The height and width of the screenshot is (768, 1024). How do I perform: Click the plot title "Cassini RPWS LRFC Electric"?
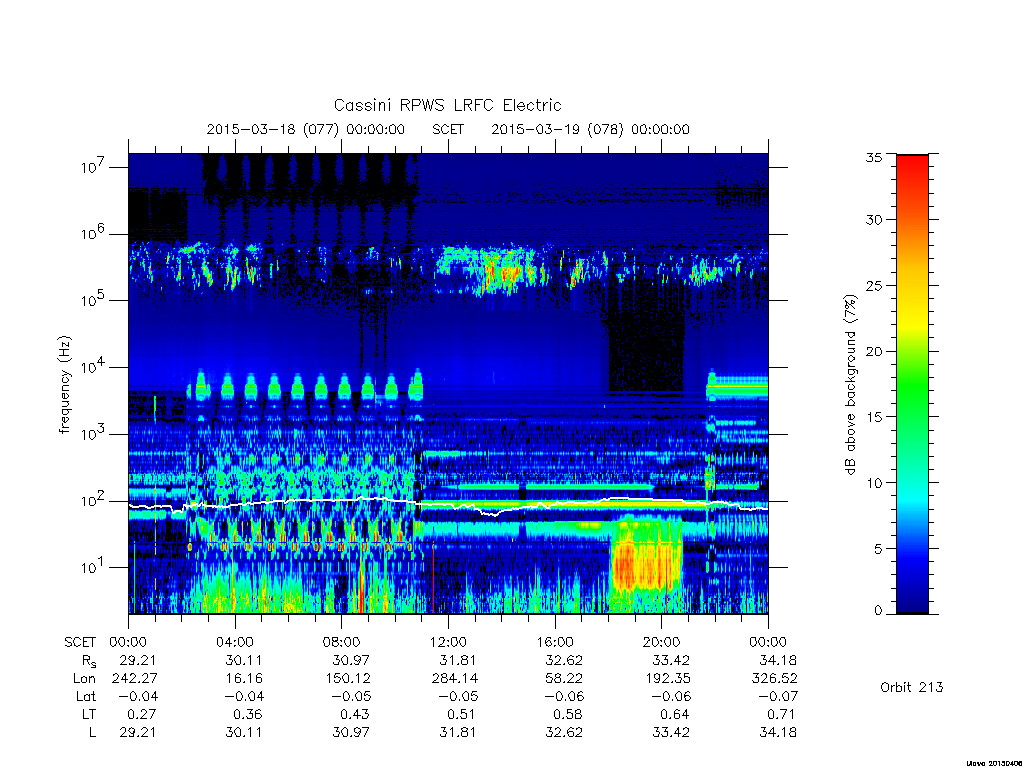447,105
